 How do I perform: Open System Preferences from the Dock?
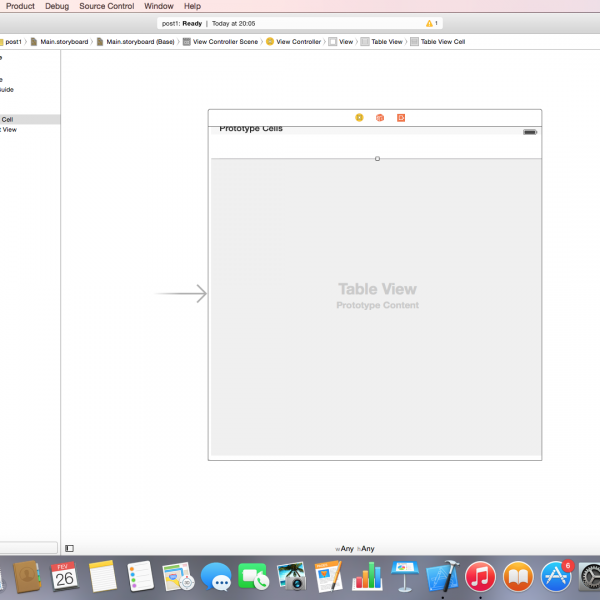point(589,576)
